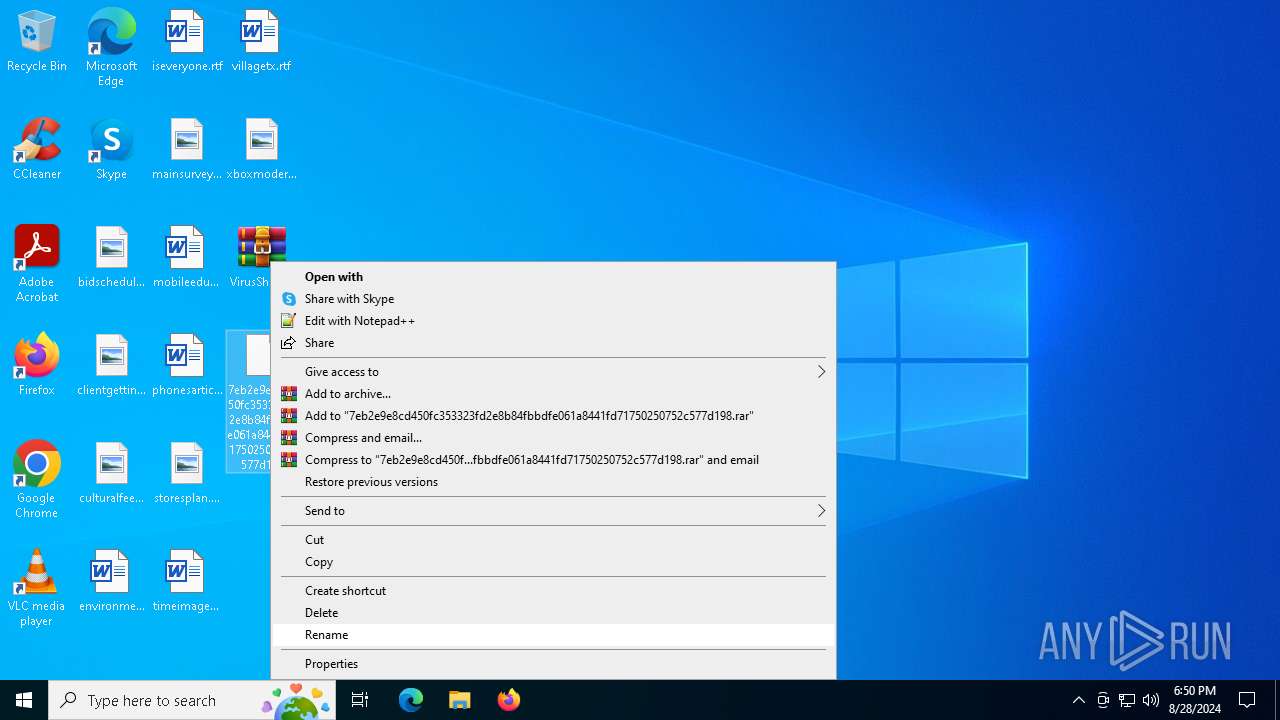Image resolution: width=1280 pixels, height=720 pixels.
Task: Select the 7eb2e9e hash-named file on desktop
Action: (249, 402)
